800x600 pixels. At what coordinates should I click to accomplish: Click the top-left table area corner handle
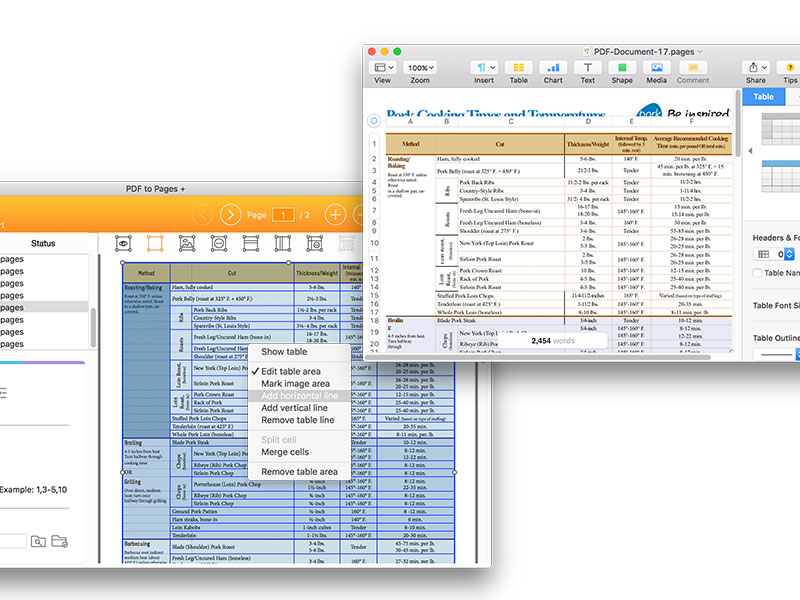tap(122, 263)
